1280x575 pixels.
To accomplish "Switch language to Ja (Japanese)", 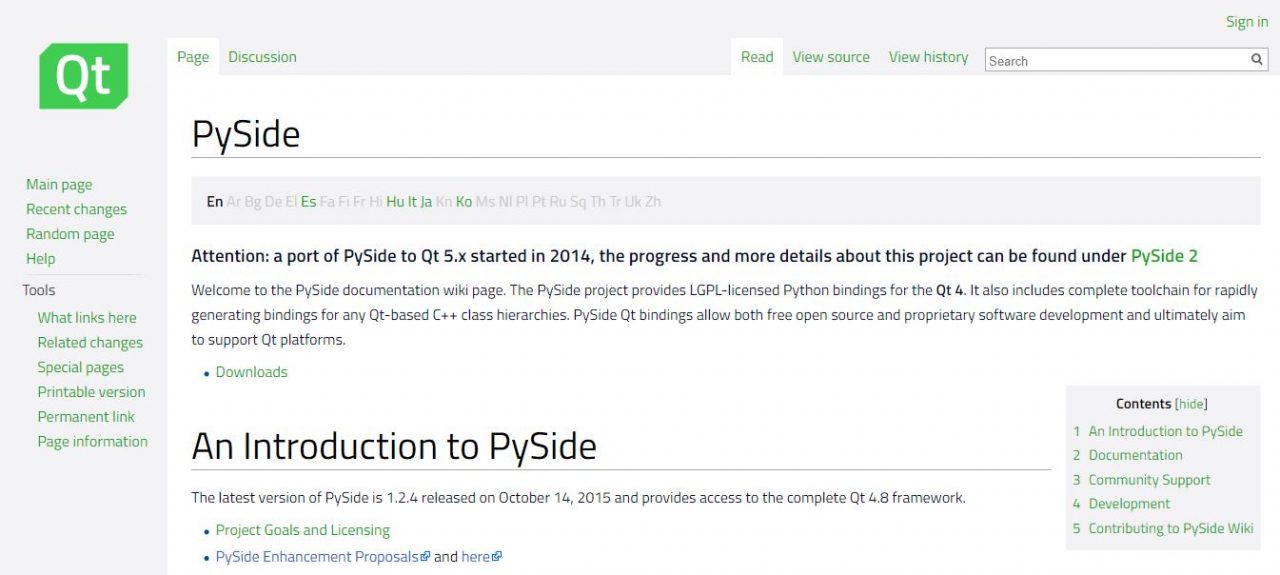I will [x=426, y=202].
